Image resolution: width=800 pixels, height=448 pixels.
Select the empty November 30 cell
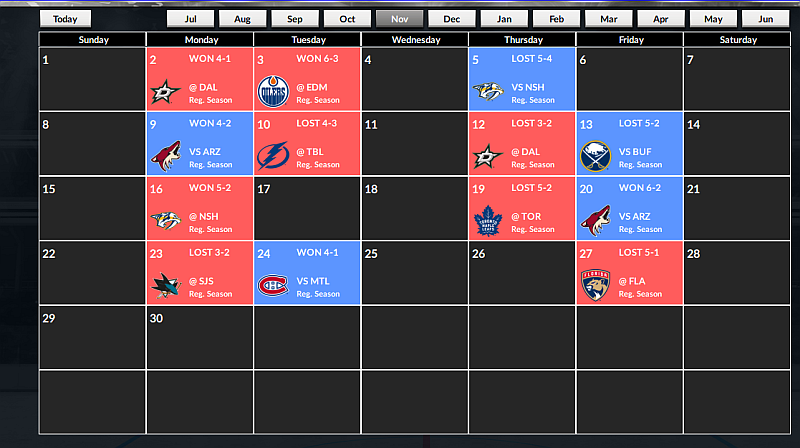[x=200, y=337]
